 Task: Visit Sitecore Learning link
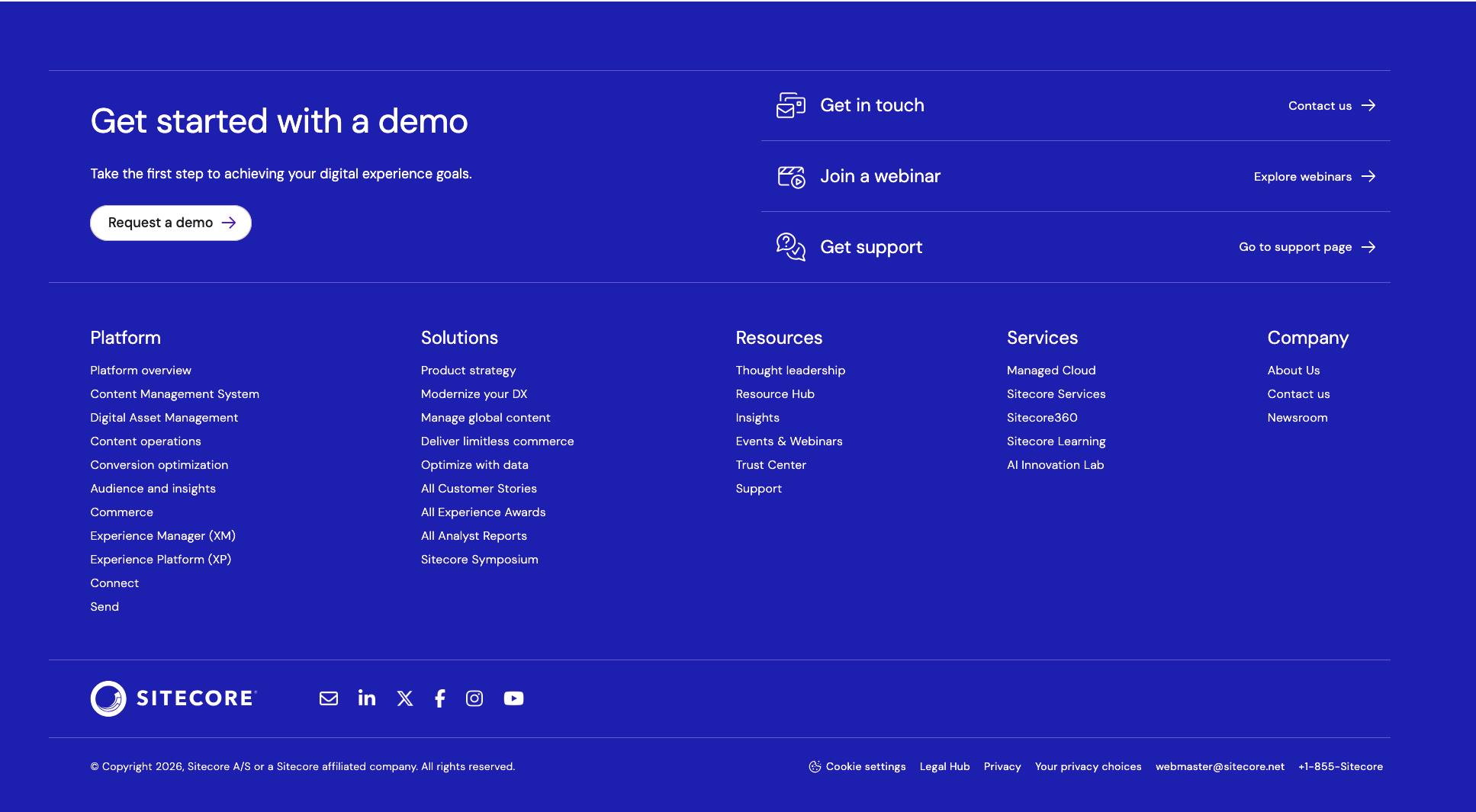pos(1056,441)
